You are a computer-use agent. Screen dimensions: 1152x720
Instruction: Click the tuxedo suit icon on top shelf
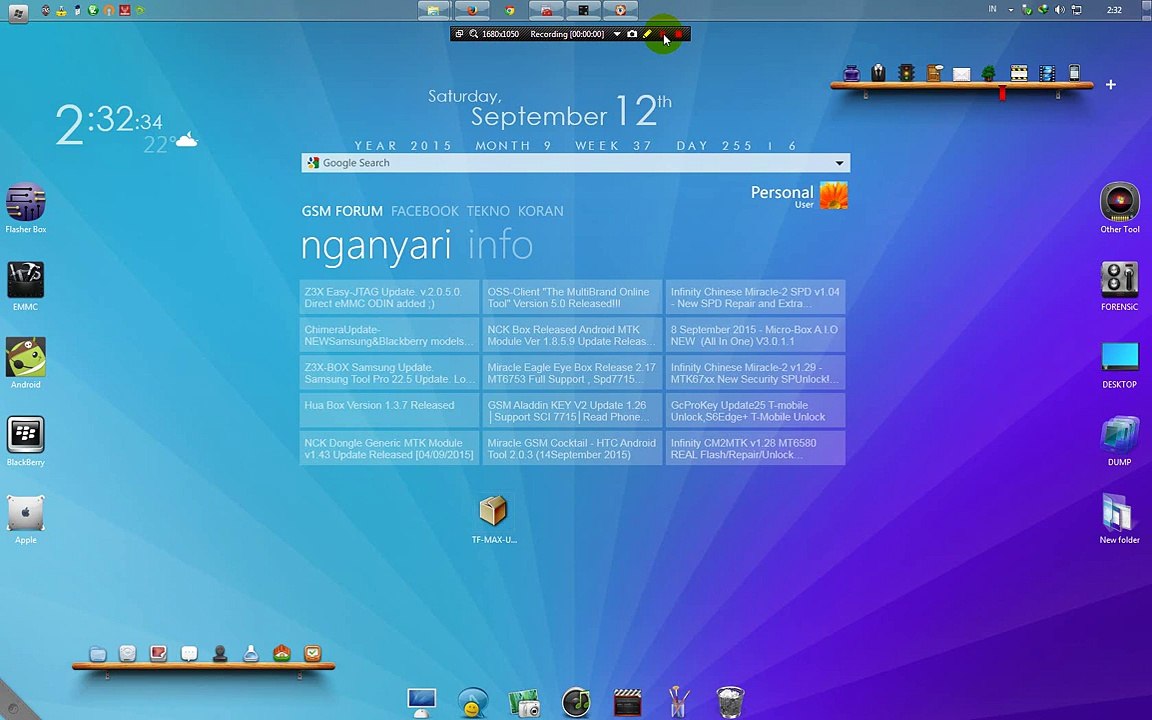tap(878, 73)
